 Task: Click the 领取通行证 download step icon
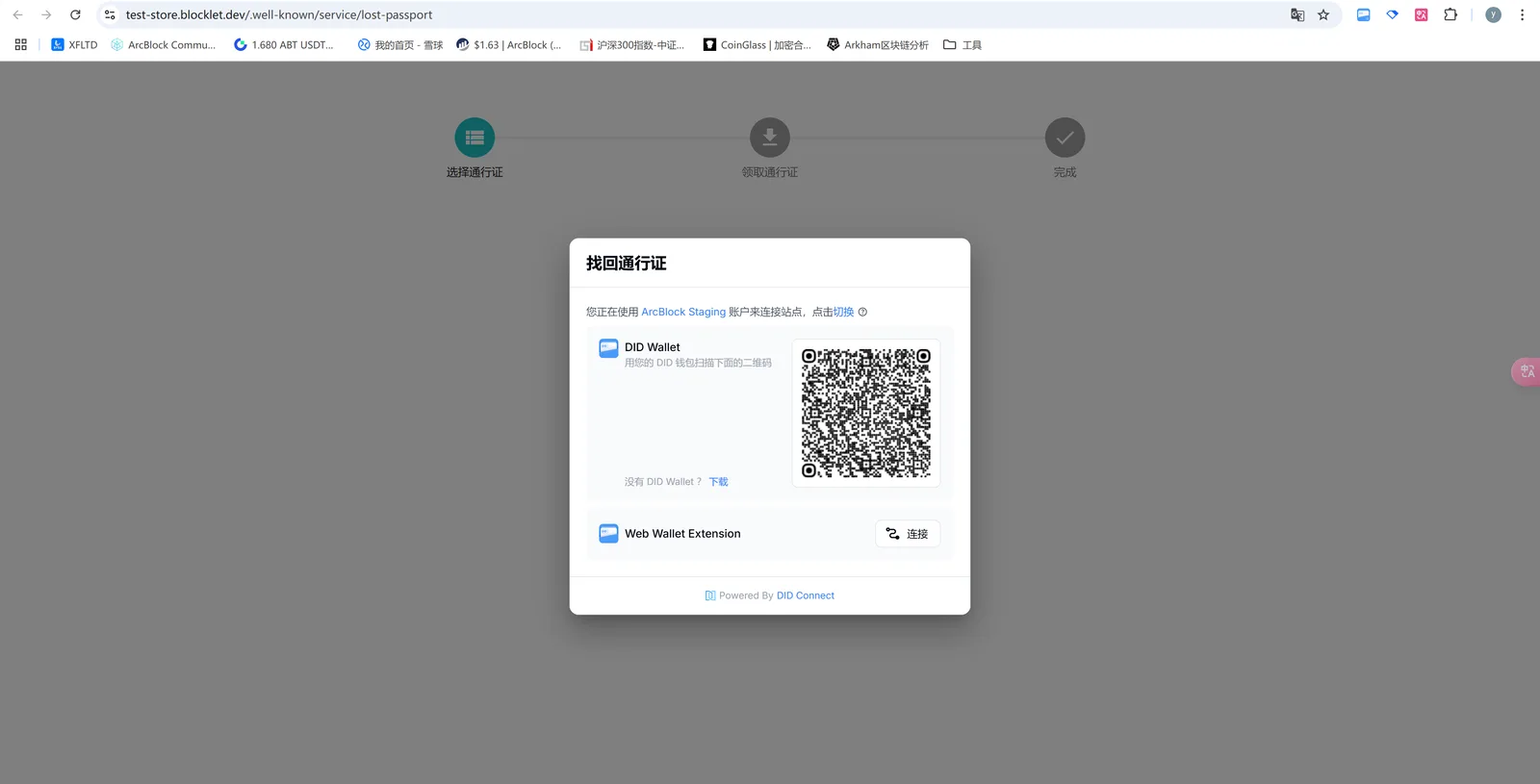770,138
